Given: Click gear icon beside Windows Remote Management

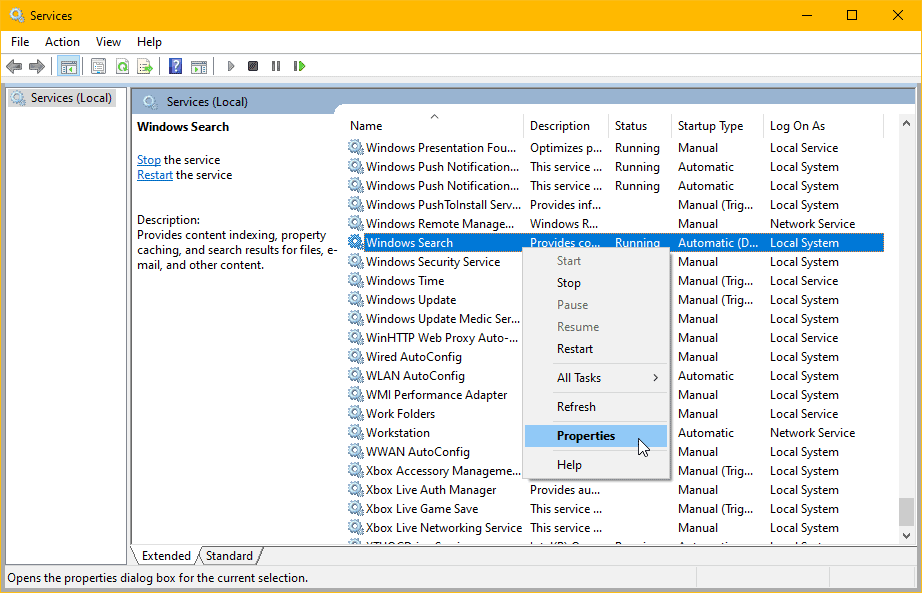Looking at the screenshot, I should [355, 224].
